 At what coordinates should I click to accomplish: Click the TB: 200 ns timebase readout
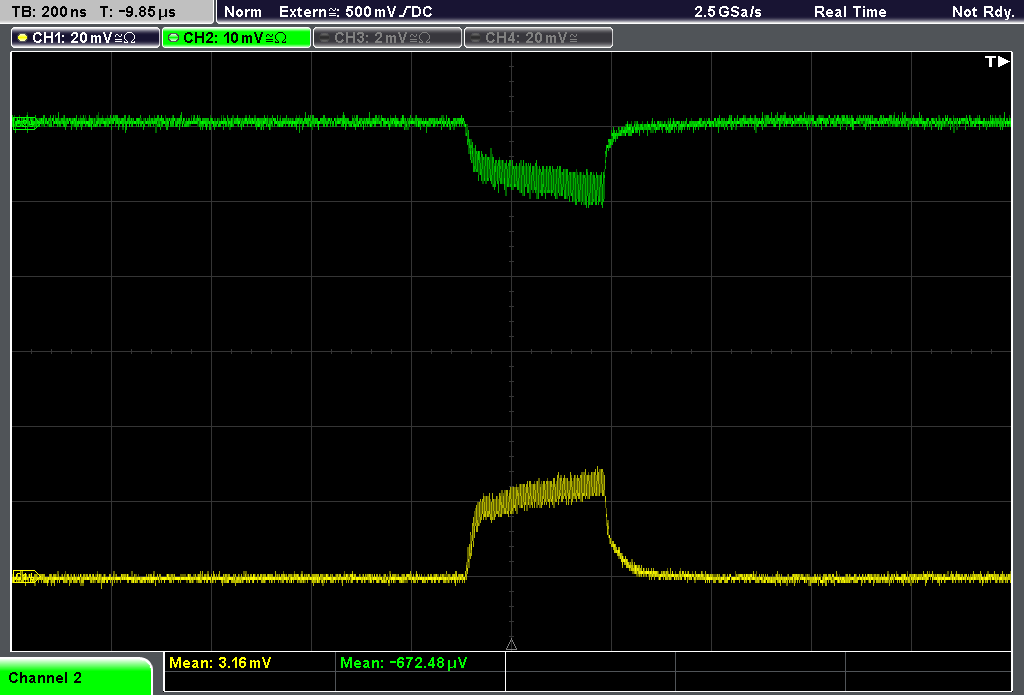50,12
